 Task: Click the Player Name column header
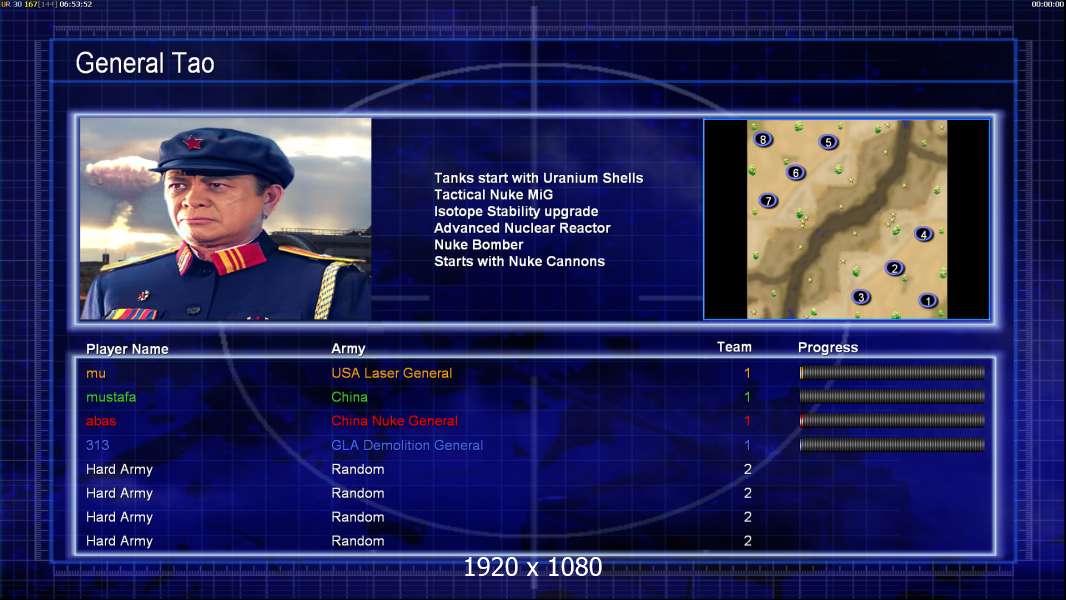click(127, 349)
